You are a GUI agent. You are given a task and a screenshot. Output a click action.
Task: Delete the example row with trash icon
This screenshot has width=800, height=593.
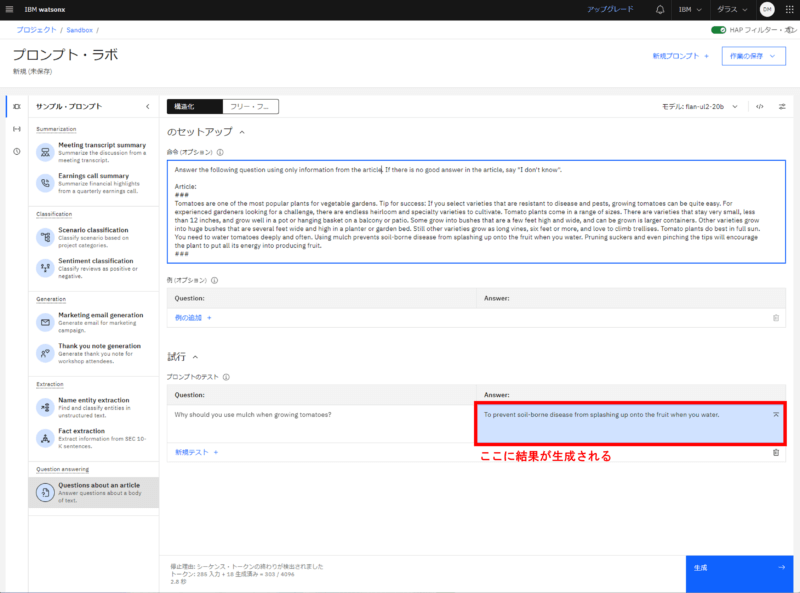pos(776,318)
